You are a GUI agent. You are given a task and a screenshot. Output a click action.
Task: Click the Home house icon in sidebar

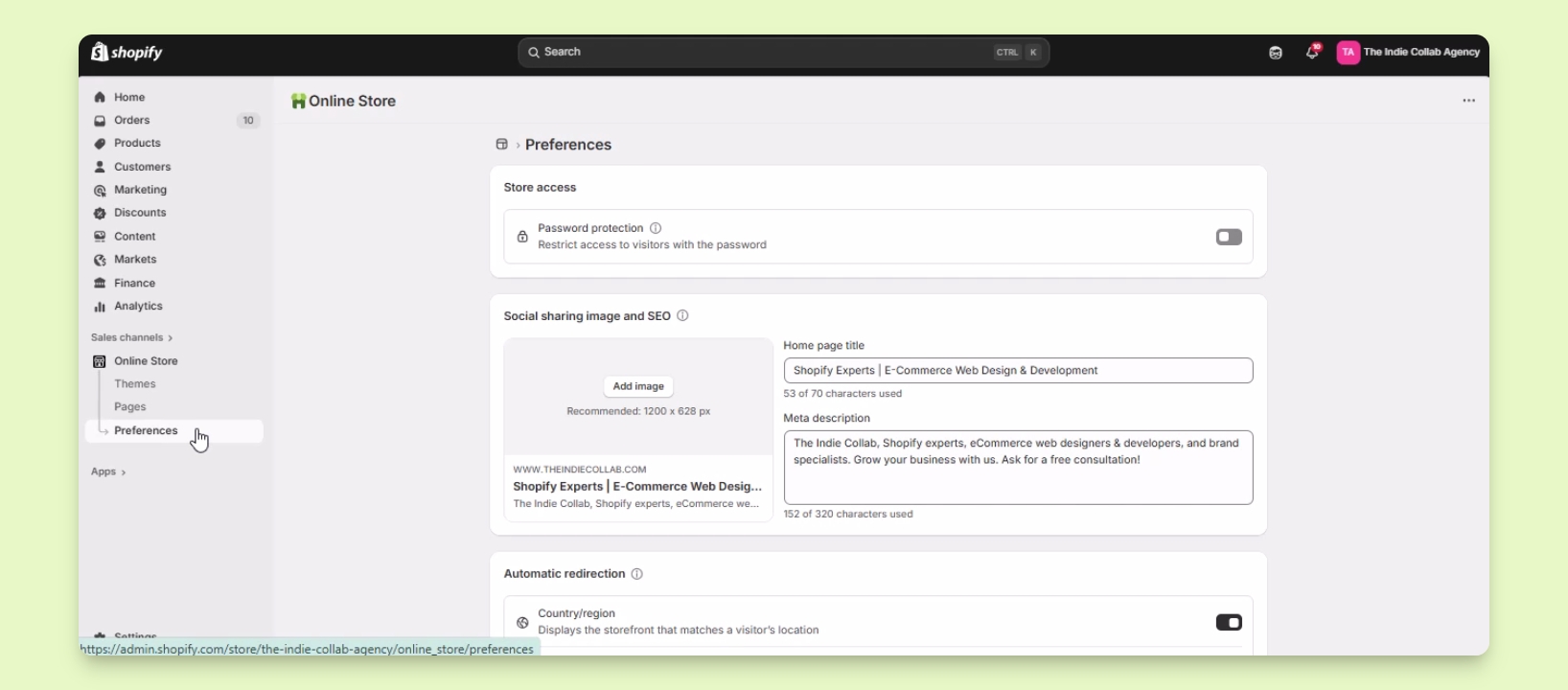(x=100, y=98)
